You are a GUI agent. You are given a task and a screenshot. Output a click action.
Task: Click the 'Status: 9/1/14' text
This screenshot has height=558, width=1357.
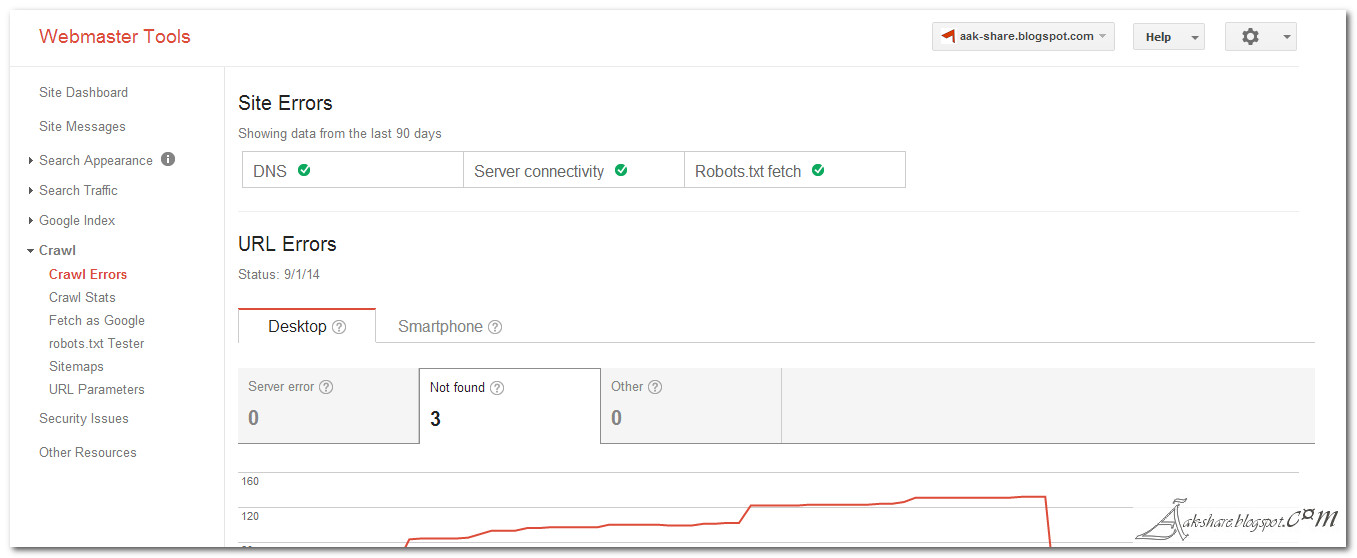(x=279, y=274)
